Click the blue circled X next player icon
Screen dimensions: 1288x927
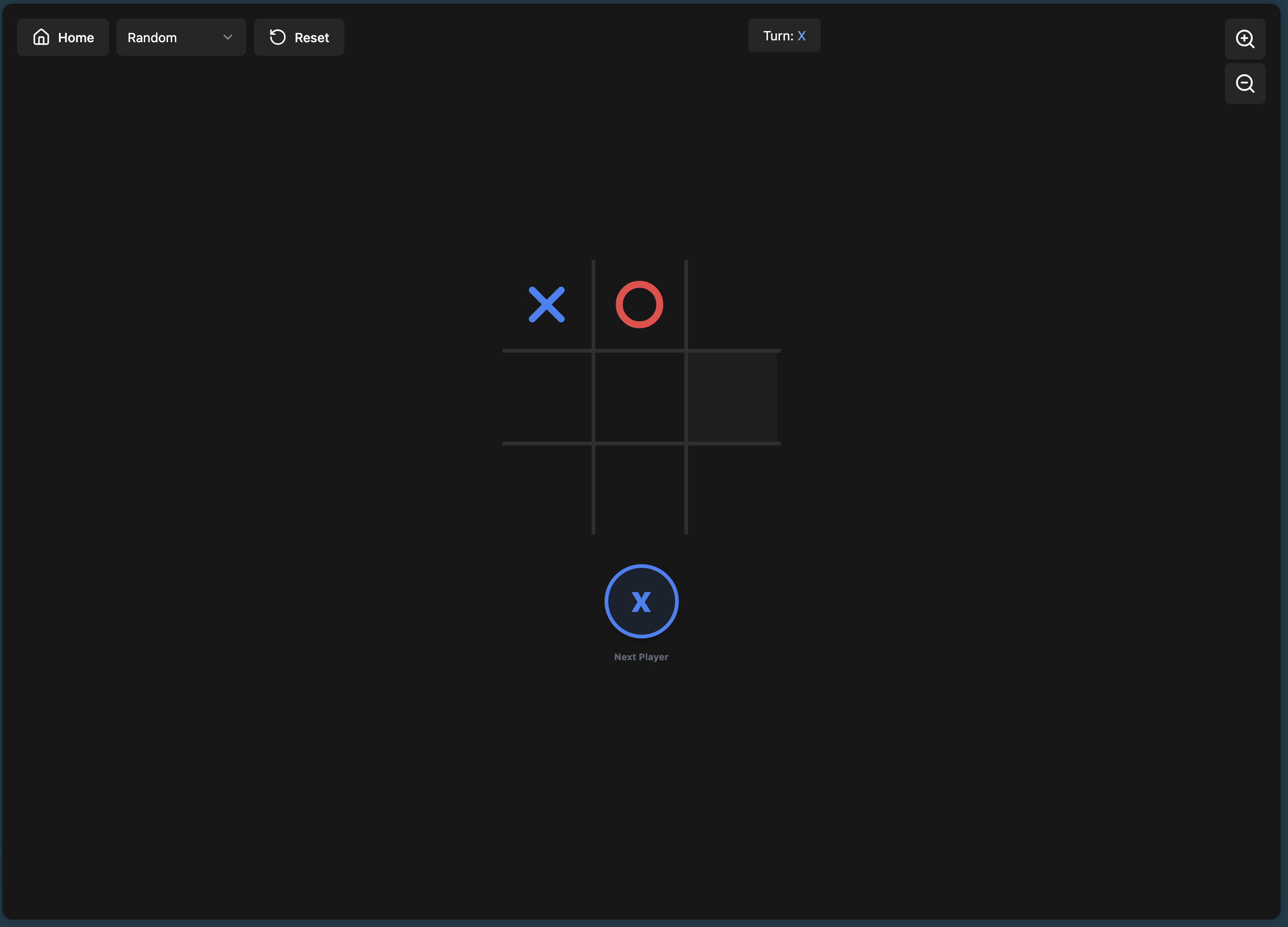point(641,601)
